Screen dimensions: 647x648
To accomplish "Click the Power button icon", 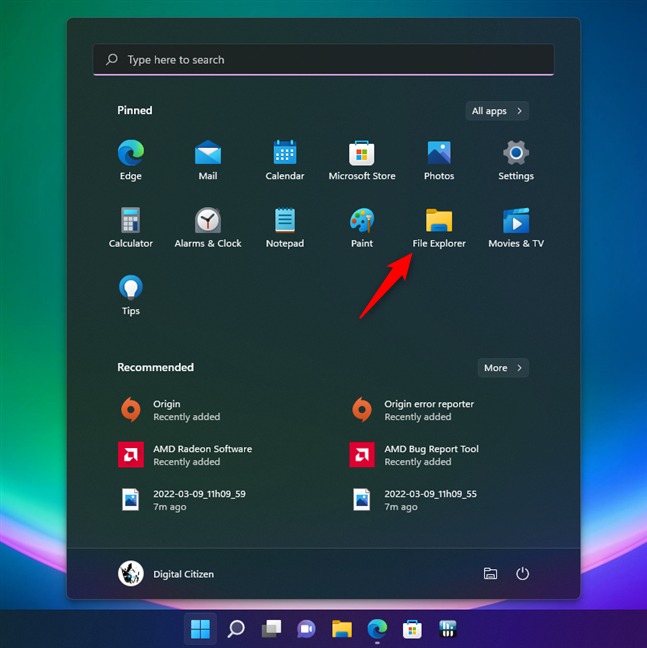I will pyautogui.click(x=522, y=574).
